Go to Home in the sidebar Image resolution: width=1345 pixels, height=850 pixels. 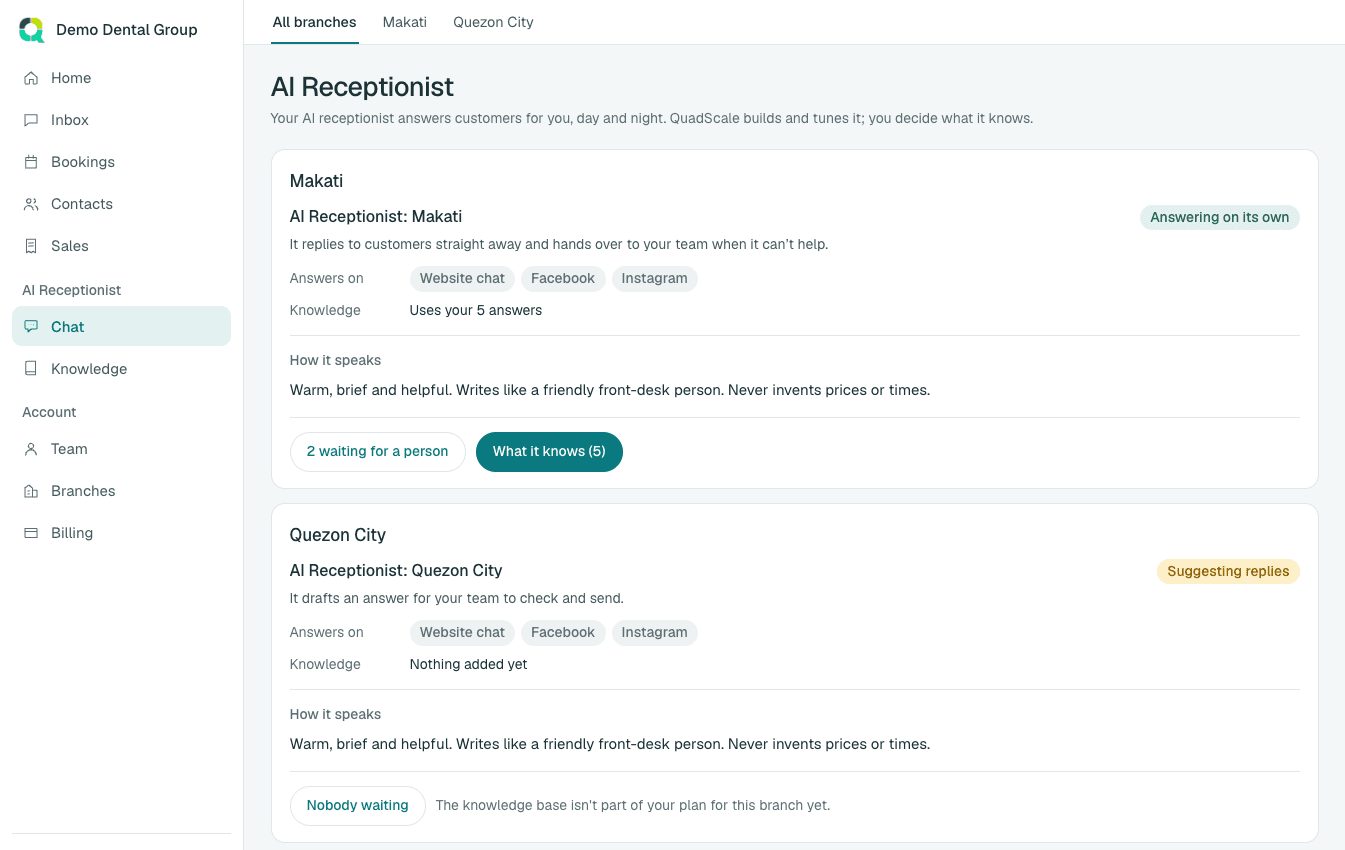click(121, 78)
